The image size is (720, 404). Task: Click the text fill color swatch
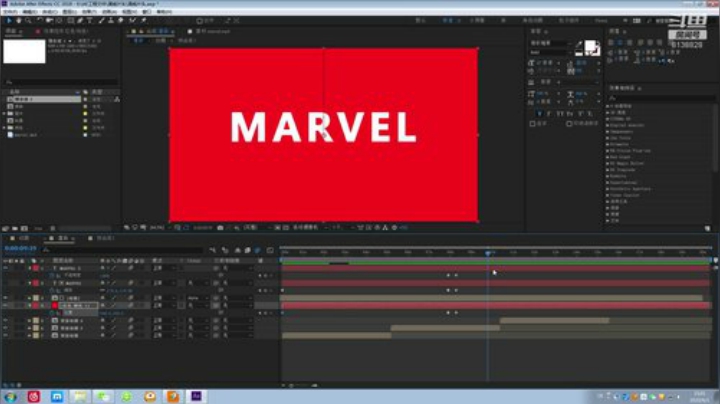(590, 46)
